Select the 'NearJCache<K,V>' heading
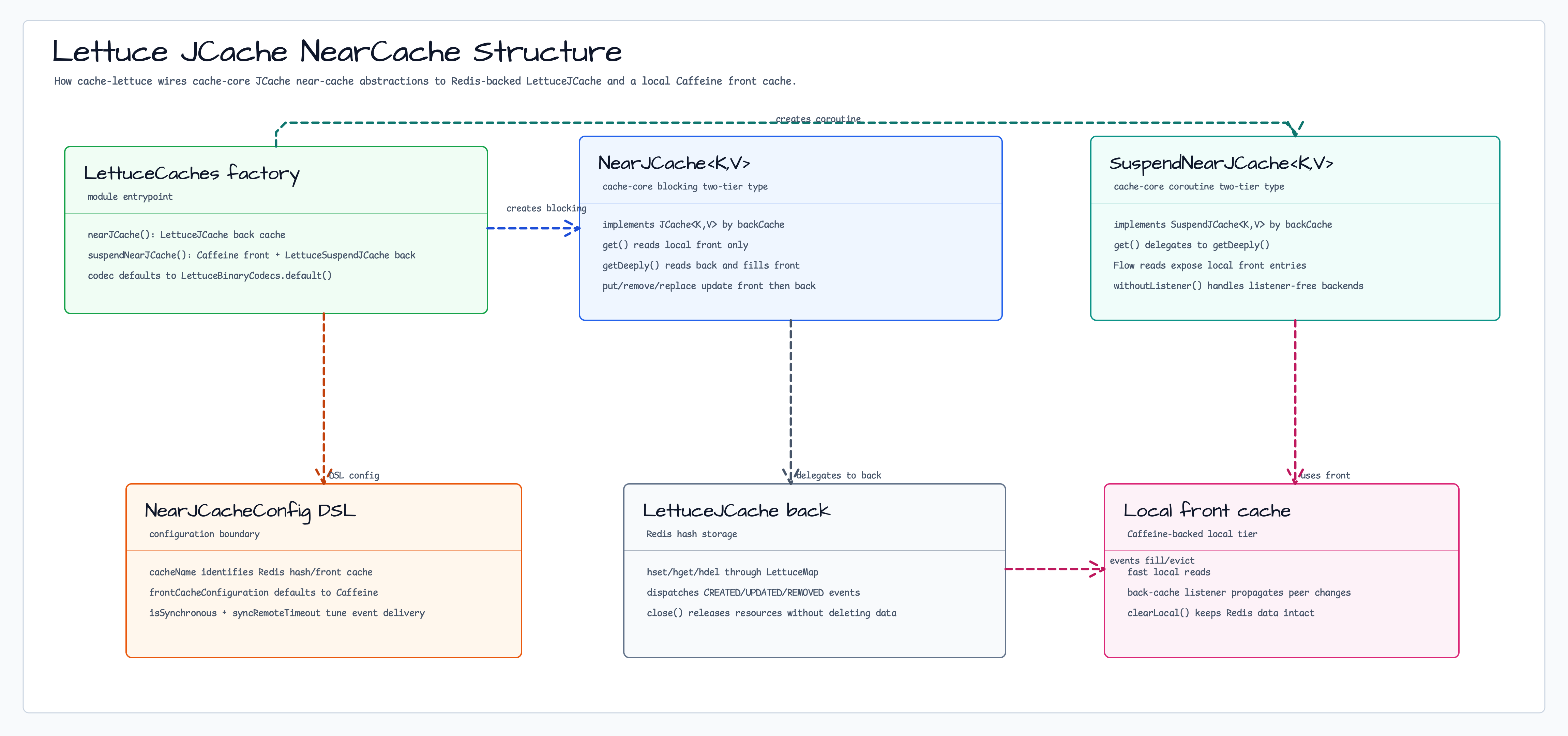 pos(674,163)
